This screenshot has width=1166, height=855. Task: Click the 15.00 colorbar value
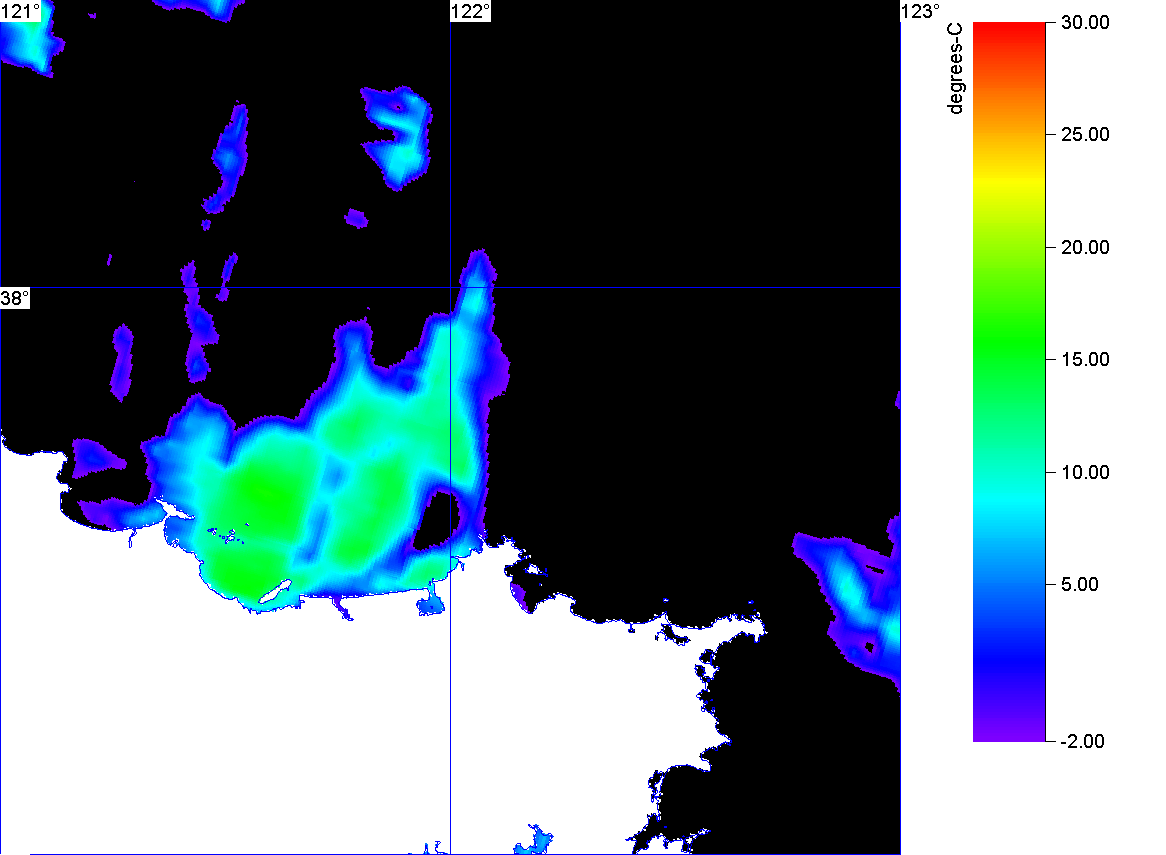point(1085,360)
